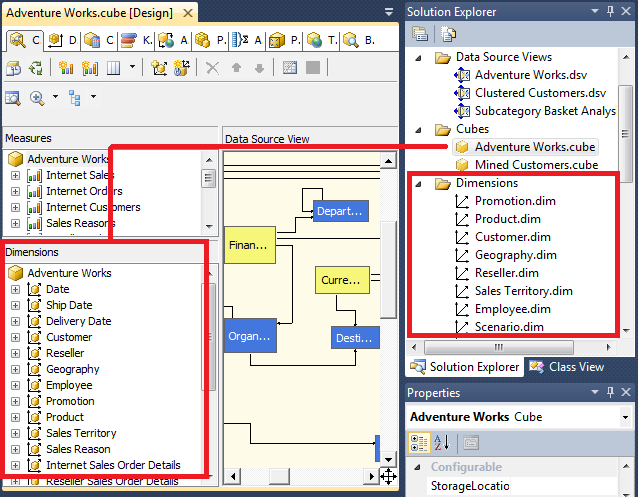Expand the Customer dimension node
The width and height of the screenshot is (638, 497).
point(15,337)
